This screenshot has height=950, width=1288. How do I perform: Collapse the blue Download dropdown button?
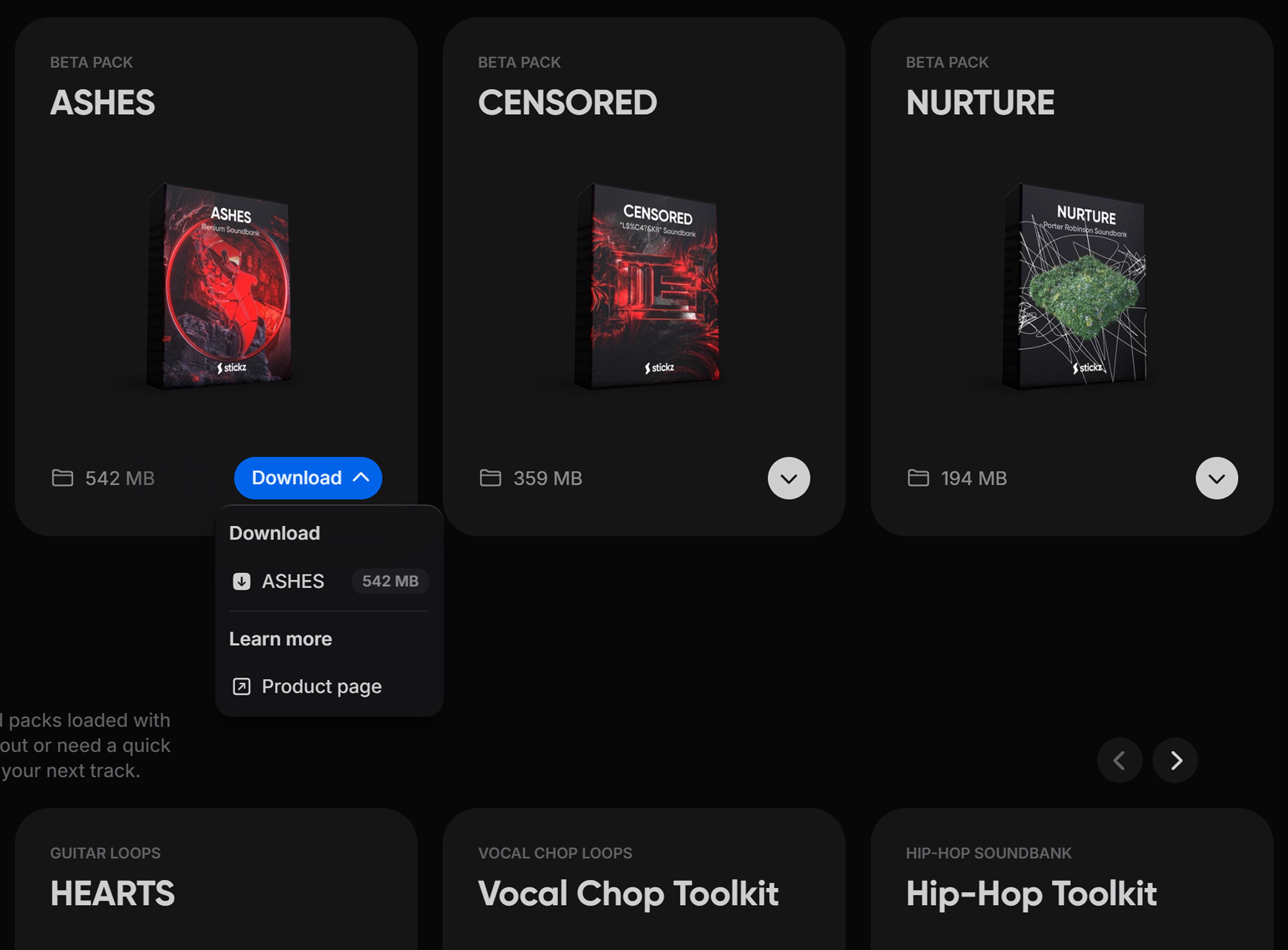[308, 478]
